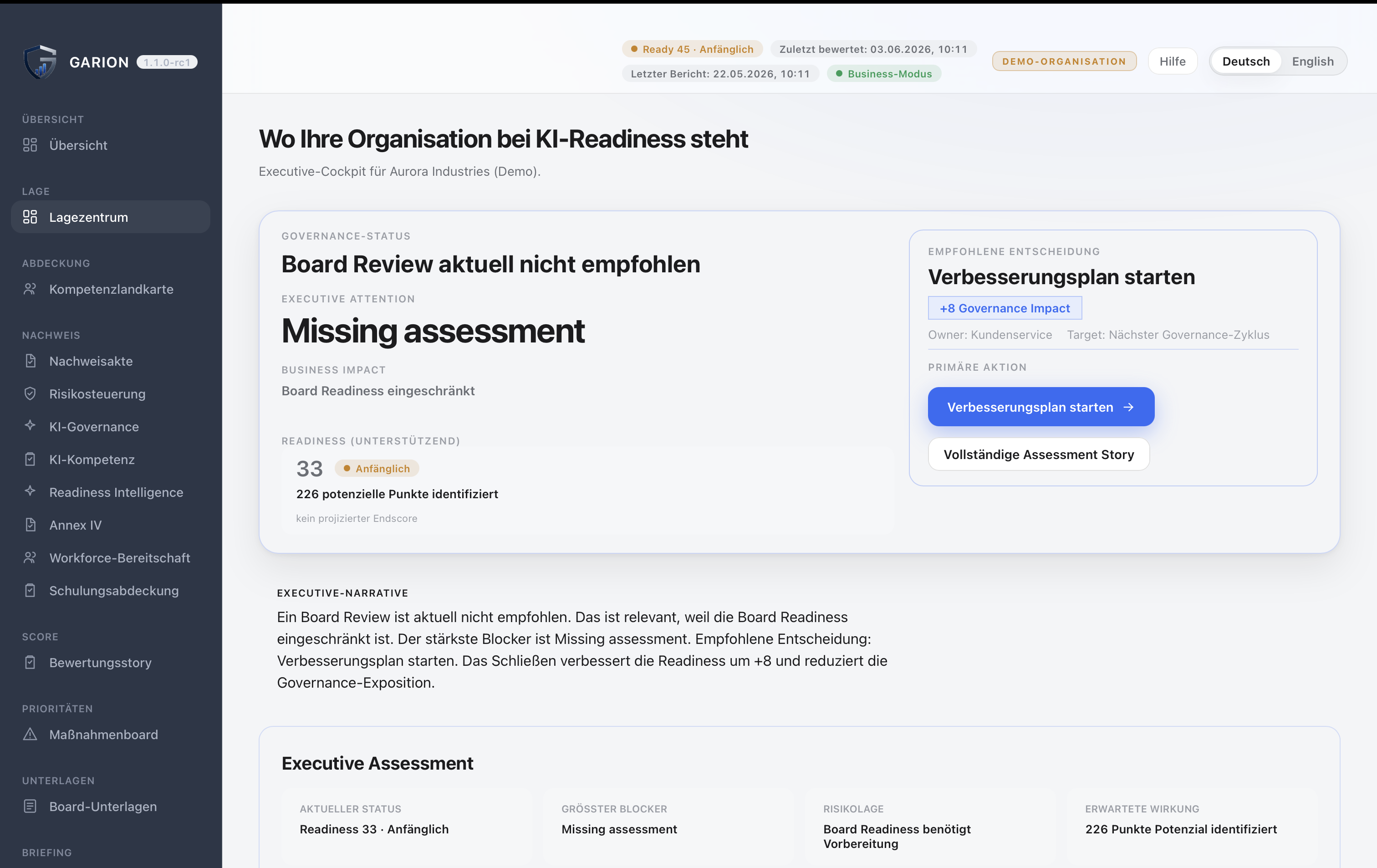Click the Übersicht grid icon

coord(30,145)
